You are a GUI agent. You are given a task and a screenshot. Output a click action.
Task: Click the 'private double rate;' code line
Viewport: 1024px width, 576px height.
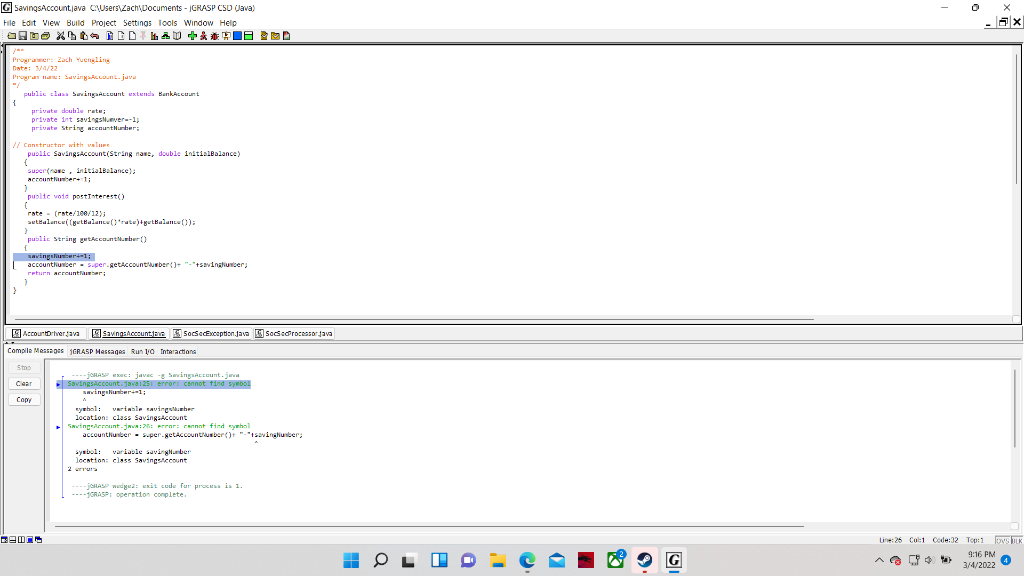pos(68,111)
